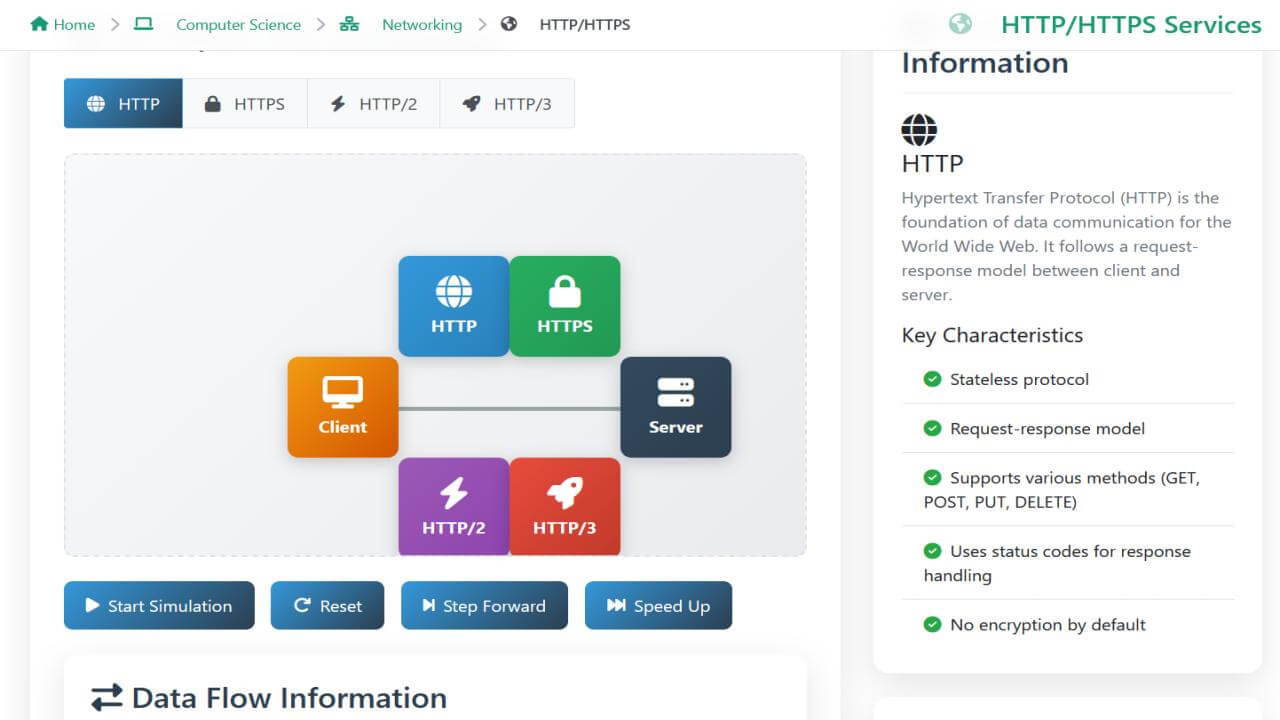Click the Home house icon in breadcrumb
The width and height of the screenshot is (1280, 720).
click(x=39, y=24)
